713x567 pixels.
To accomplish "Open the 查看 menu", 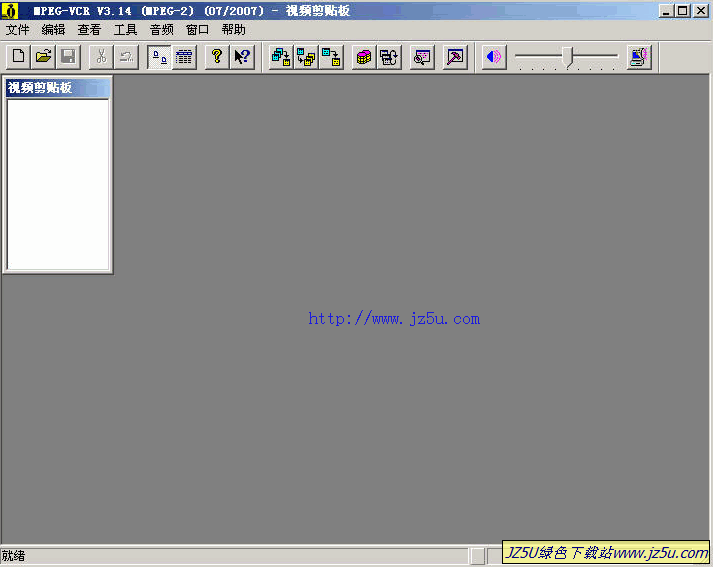I will [89, 30].
